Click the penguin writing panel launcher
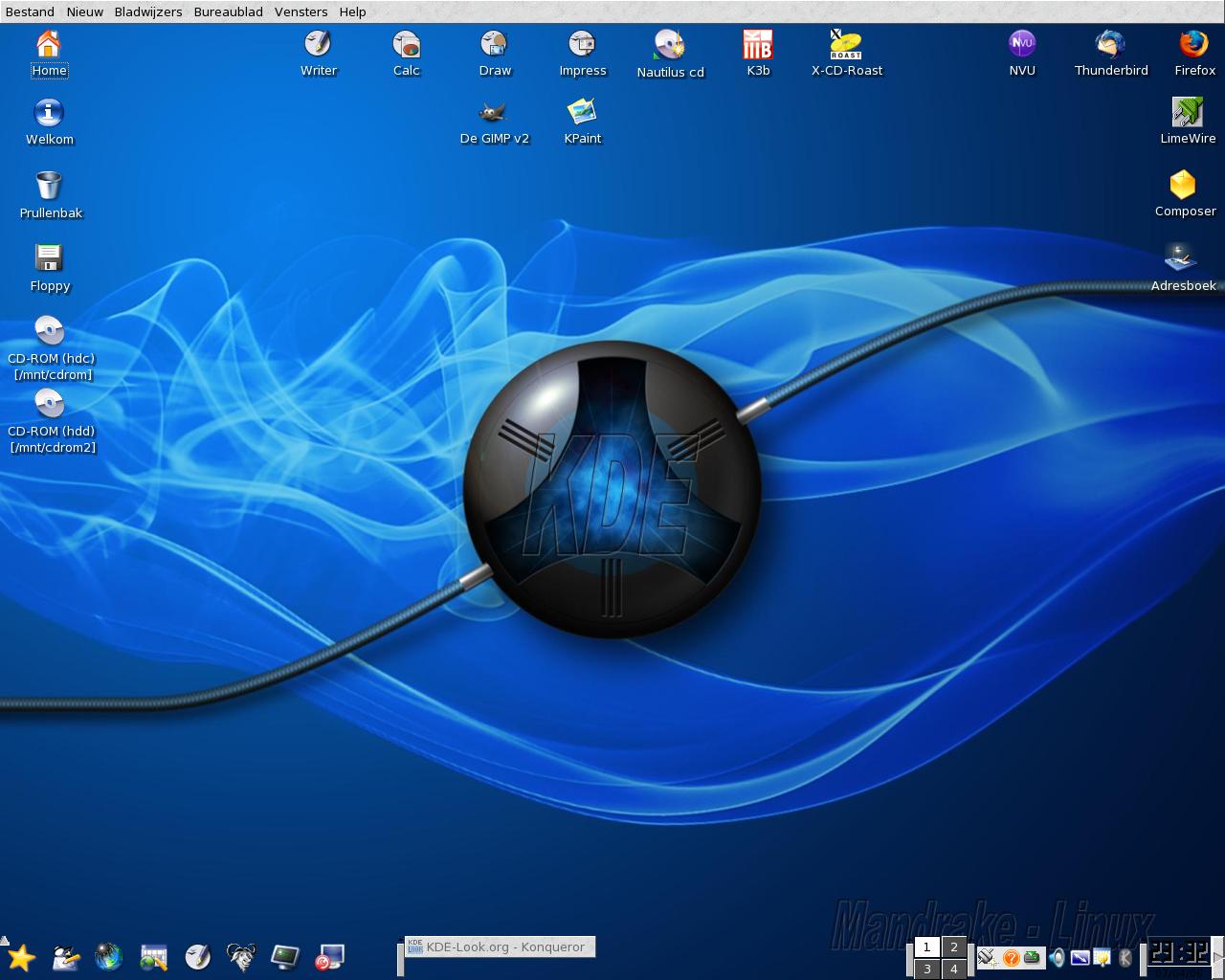 65,957
